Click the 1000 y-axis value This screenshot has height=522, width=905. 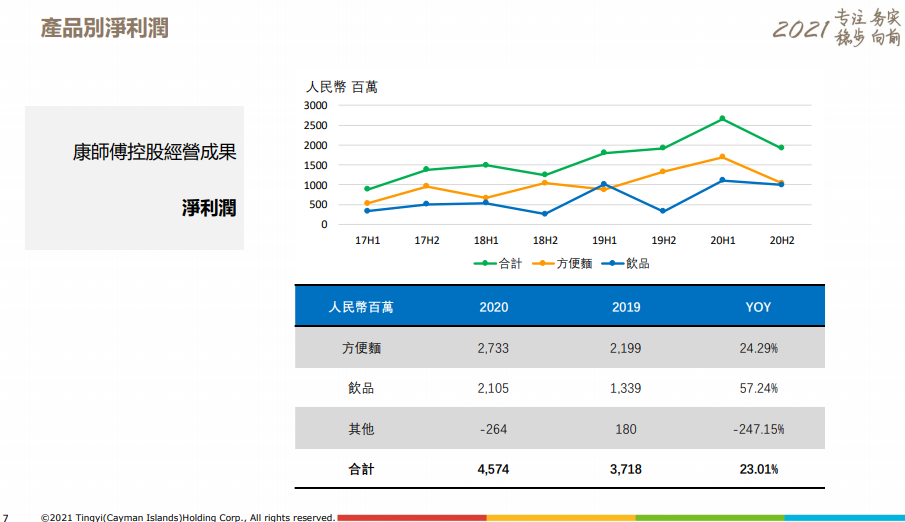316,185
